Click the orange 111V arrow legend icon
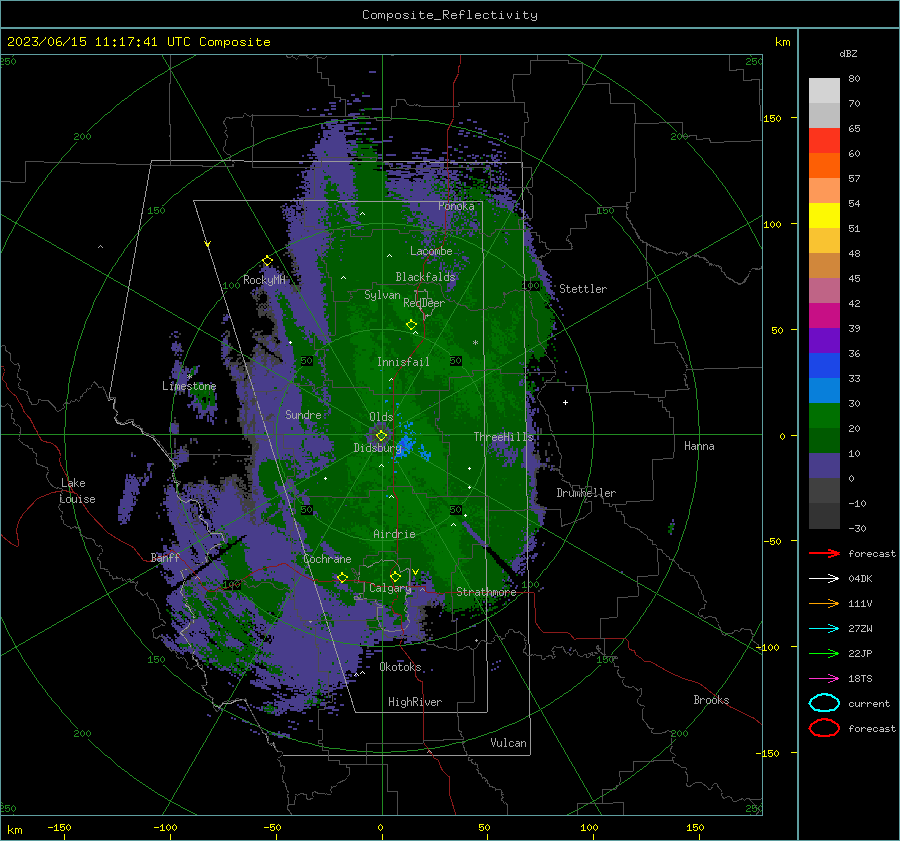The width and height of the screenshot is (900, 841). [x=824, y=603]
